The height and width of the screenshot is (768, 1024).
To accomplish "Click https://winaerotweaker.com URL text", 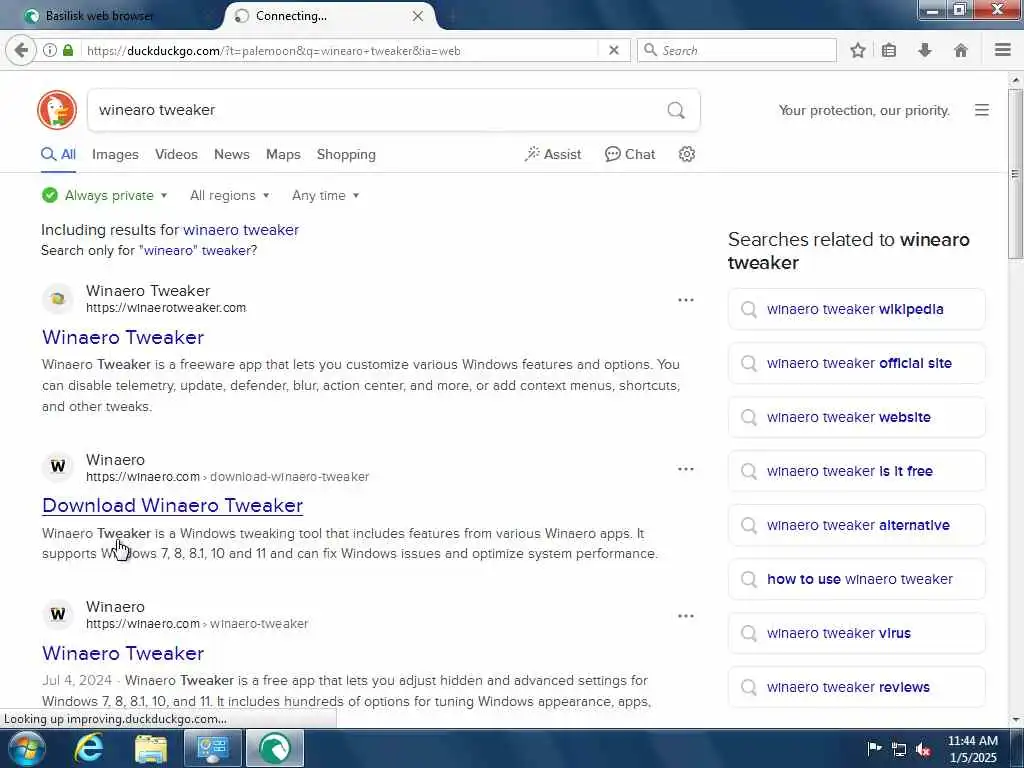I will tap(166, 308).
